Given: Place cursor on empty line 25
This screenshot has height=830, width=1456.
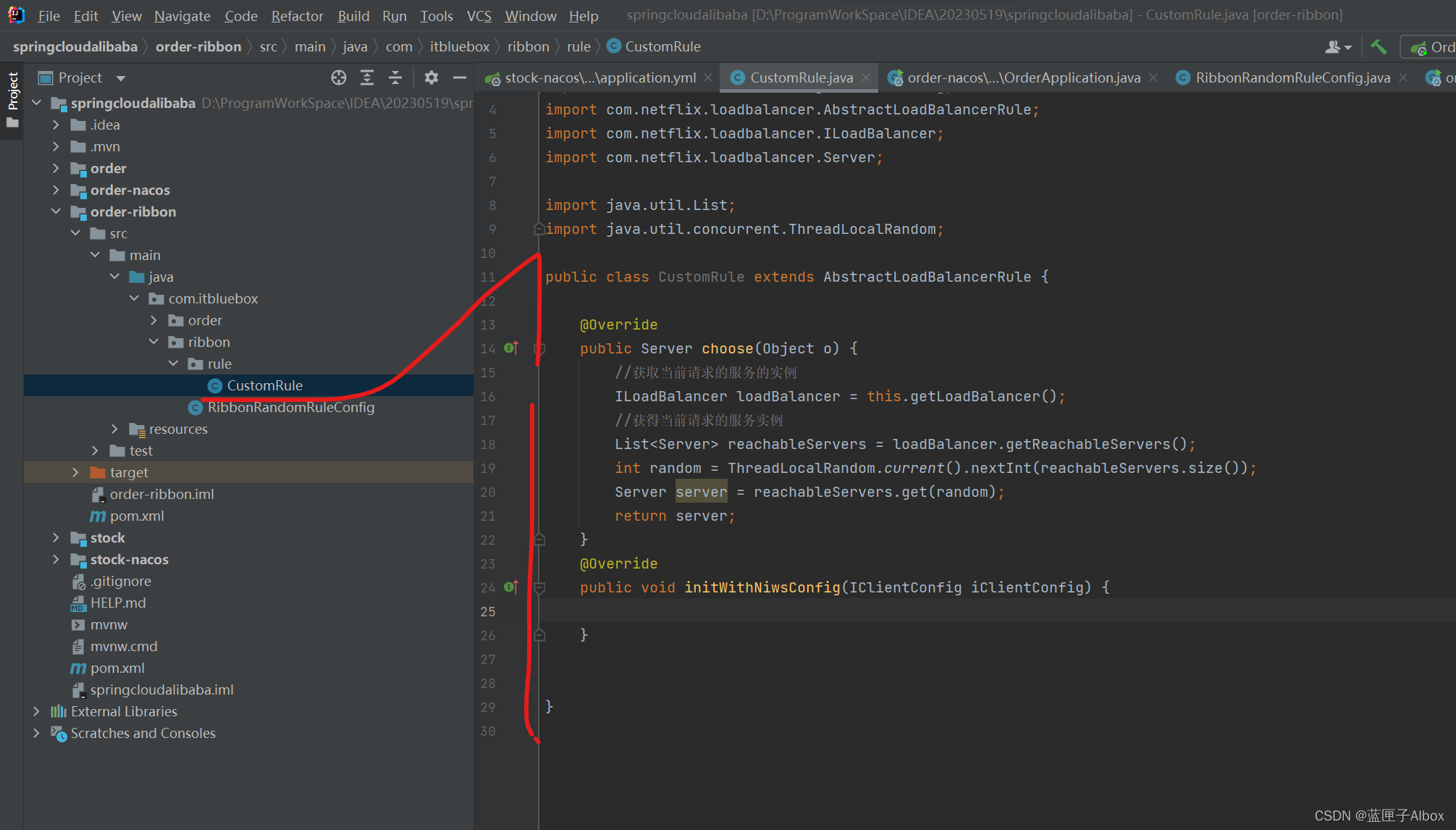Looking at the screenshot, I should tap(997, 611).
